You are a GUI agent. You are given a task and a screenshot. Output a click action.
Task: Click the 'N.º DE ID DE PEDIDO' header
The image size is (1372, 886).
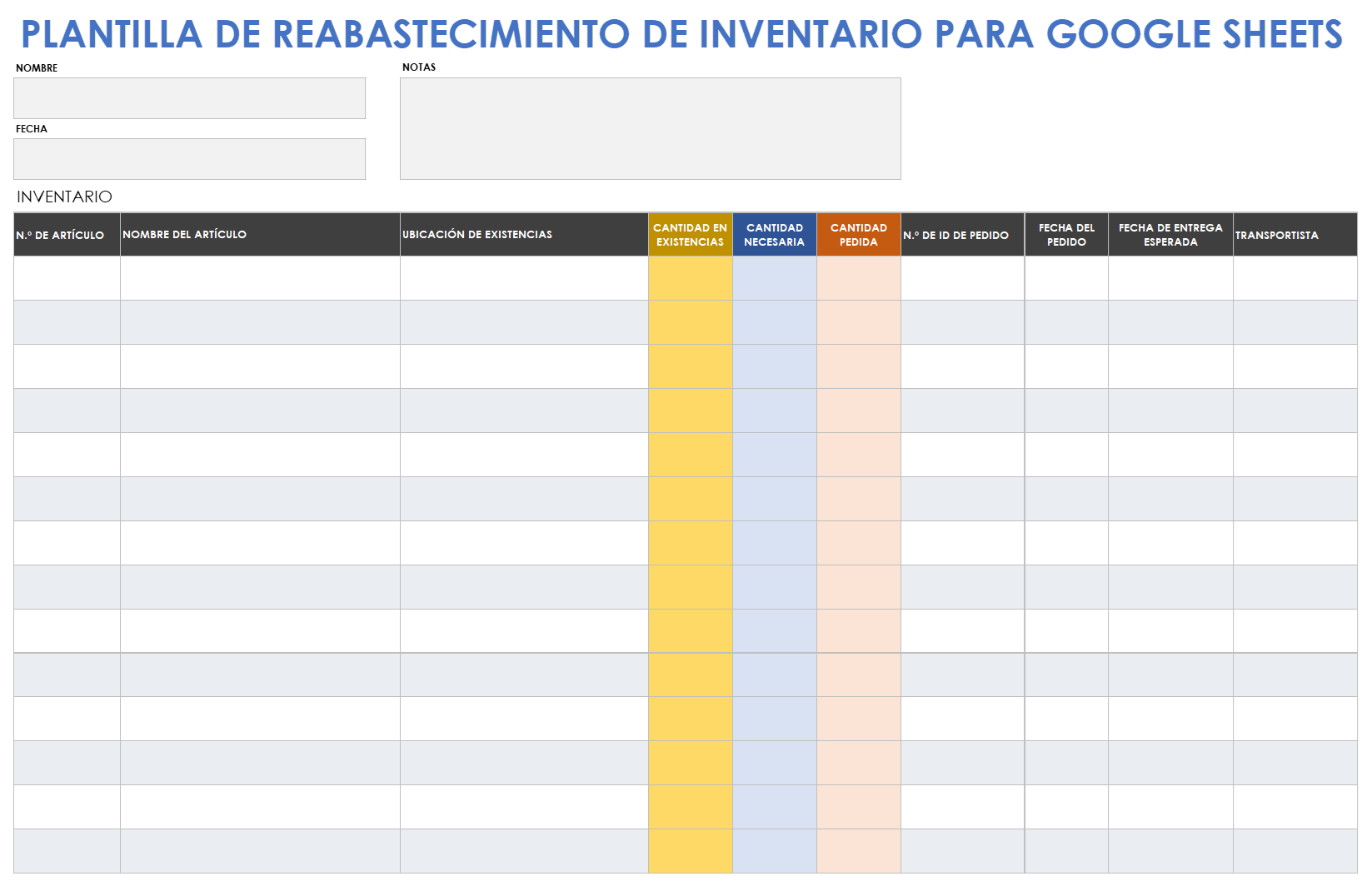(x=963, y=235)
